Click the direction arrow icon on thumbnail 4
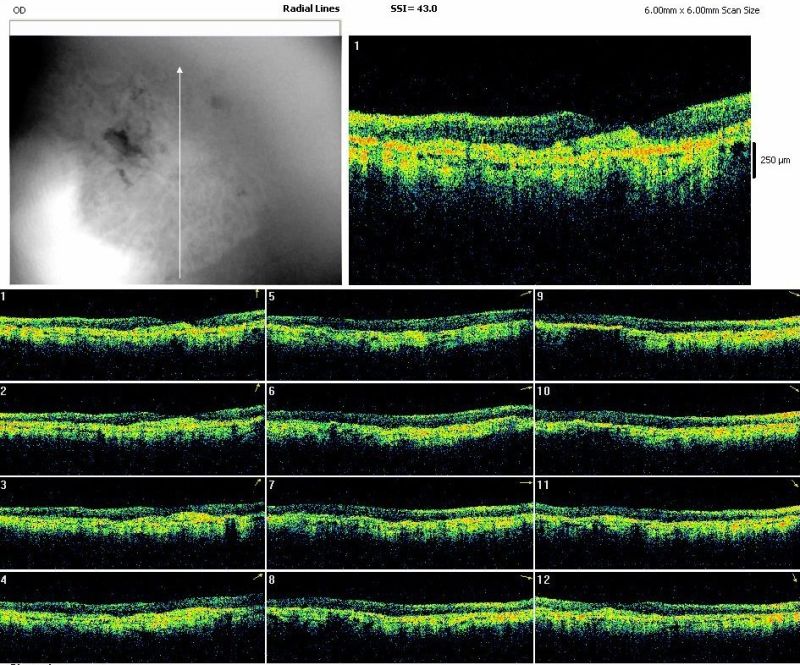This screenshot has height=665, width=800. [258, 577]
